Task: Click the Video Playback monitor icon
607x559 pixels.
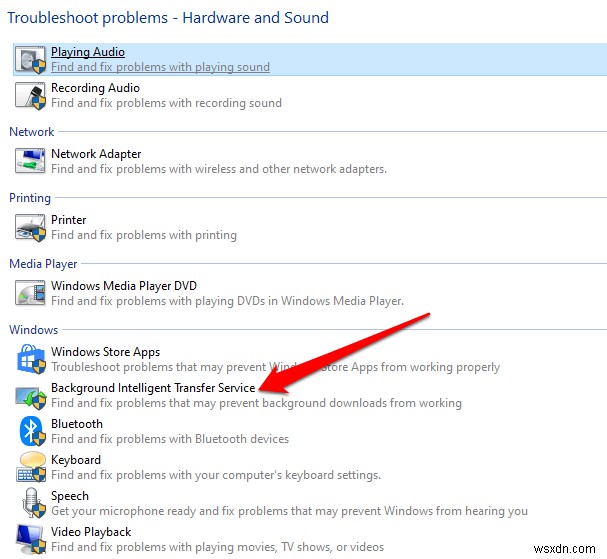Action: click(x=31, y=539)
